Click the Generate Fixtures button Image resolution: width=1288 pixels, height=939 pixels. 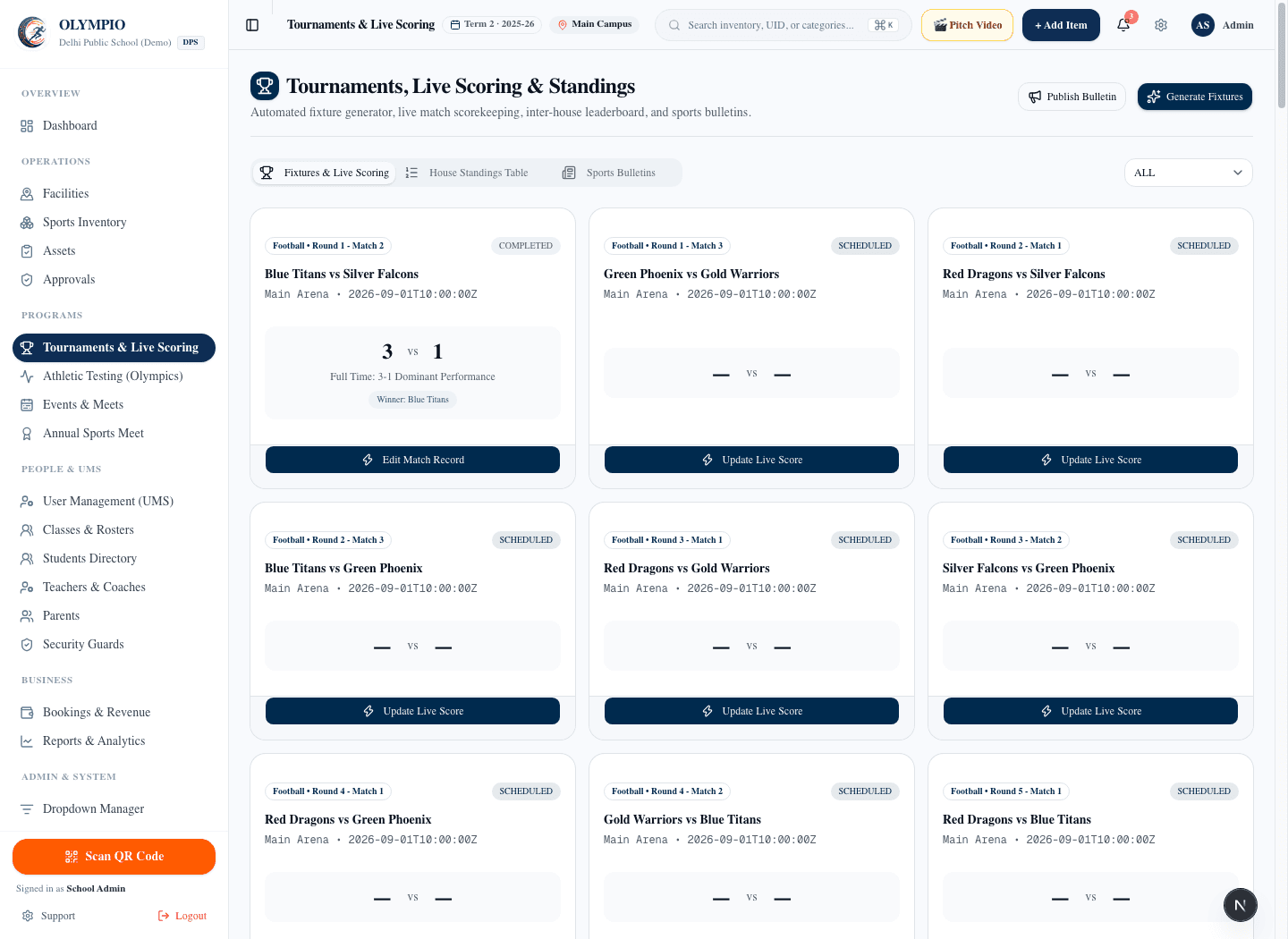1195,97
